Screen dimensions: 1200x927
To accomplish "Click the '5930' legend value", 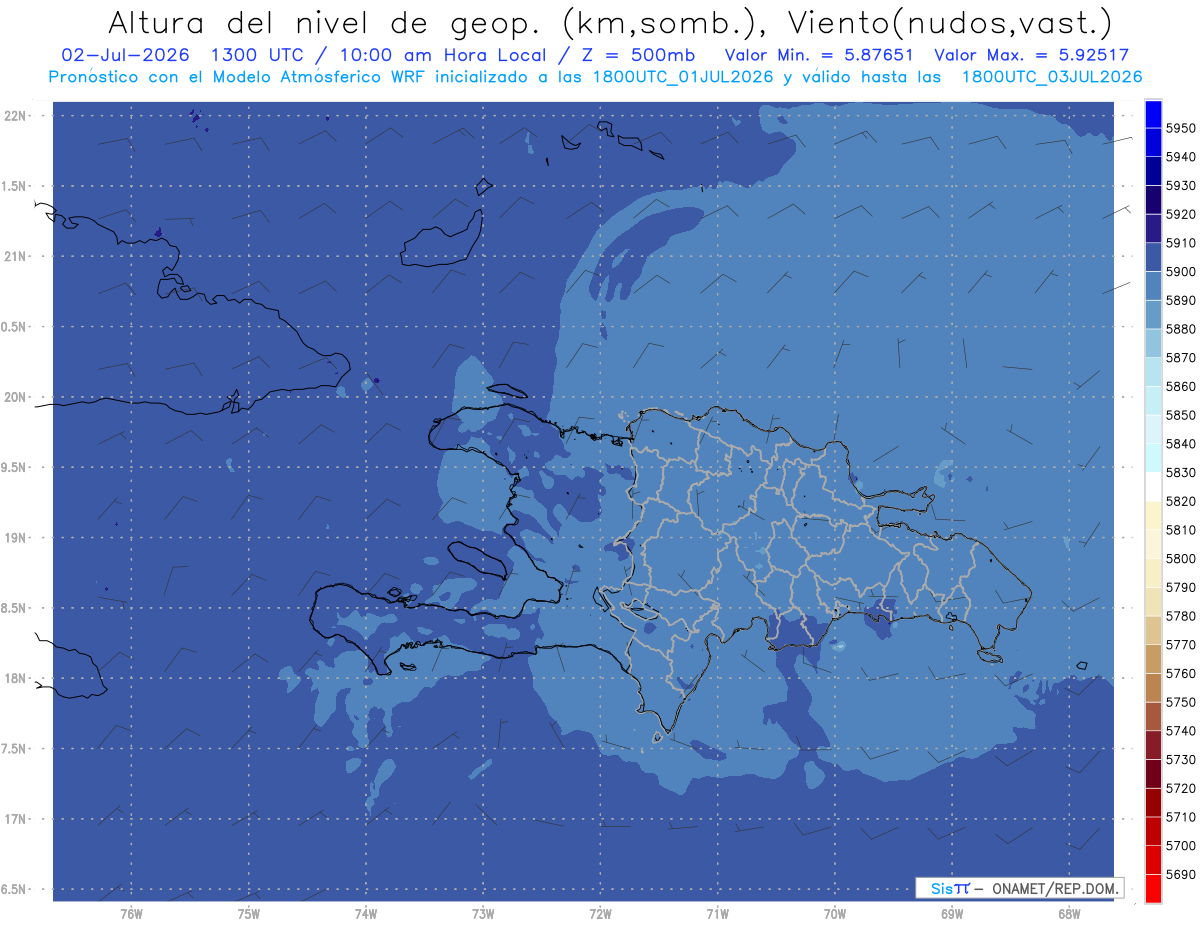I will click(x=1180, y=186).
